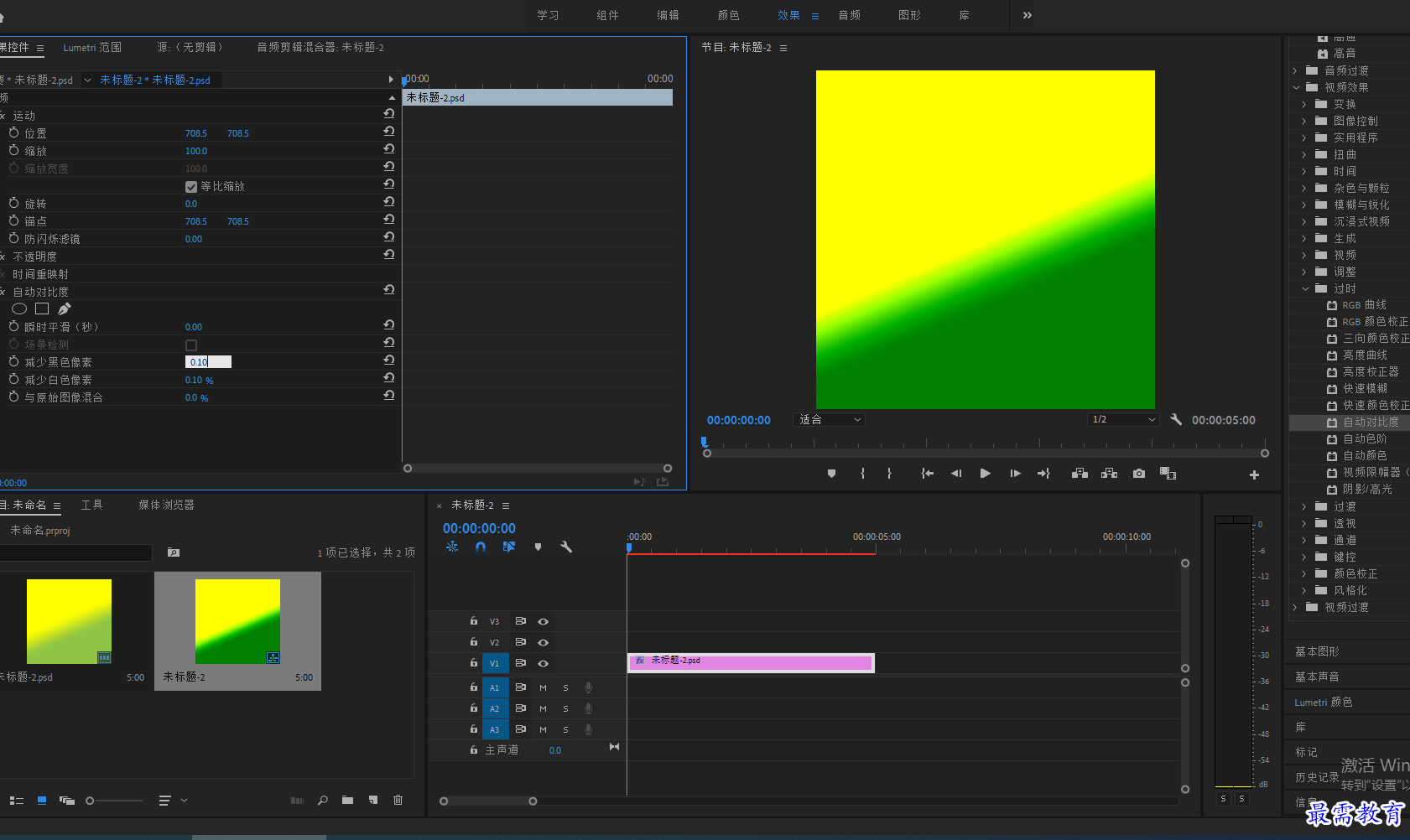Reset the 旋转 parameter
1410x840 pixels.
pos(389,202)
